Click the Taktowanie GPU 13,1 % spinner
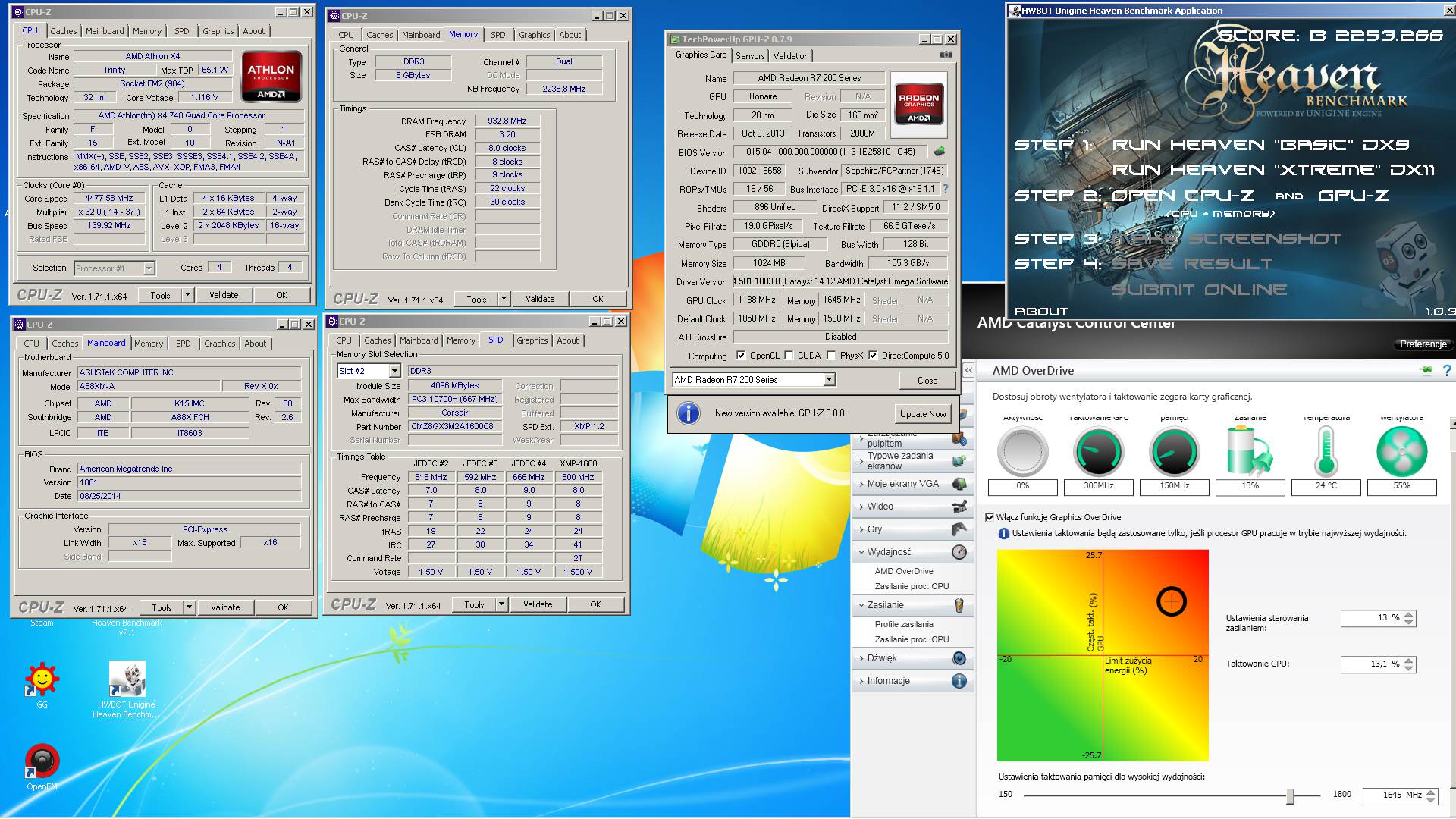The width and height of the screenshot is (1456, 819). click(1408, 664)
